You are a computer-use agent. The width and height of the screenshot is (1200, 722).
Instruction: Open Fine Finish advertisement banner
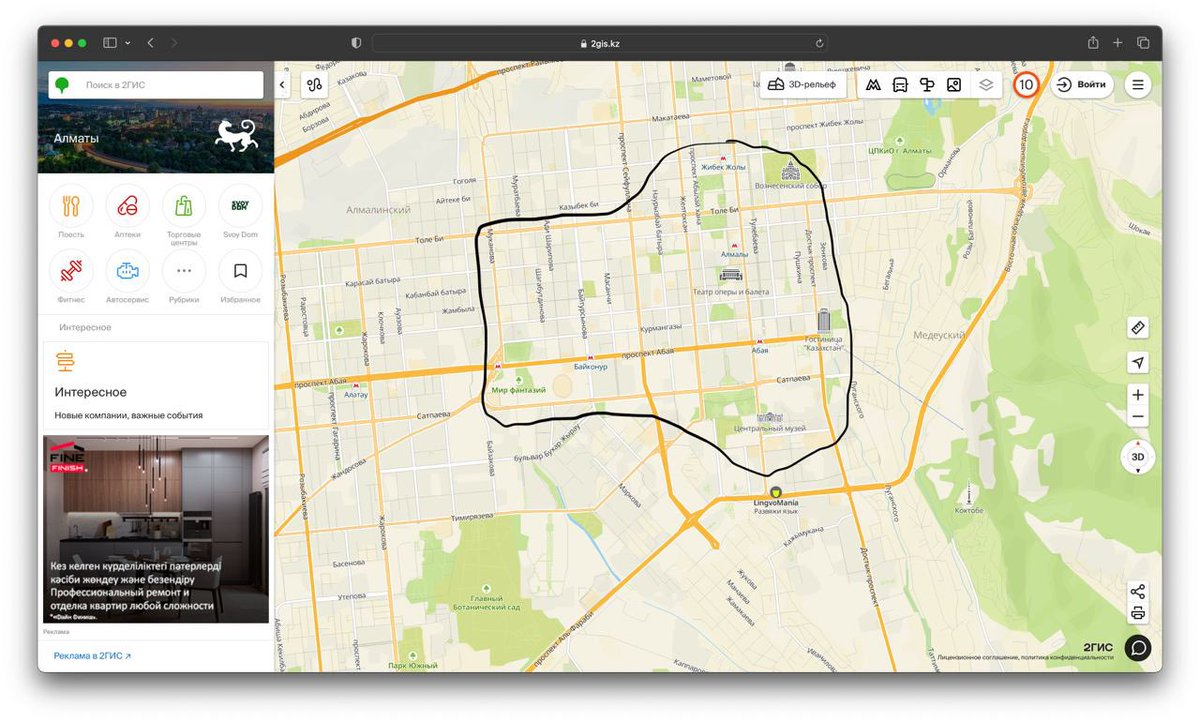click(x=155, y=529)
